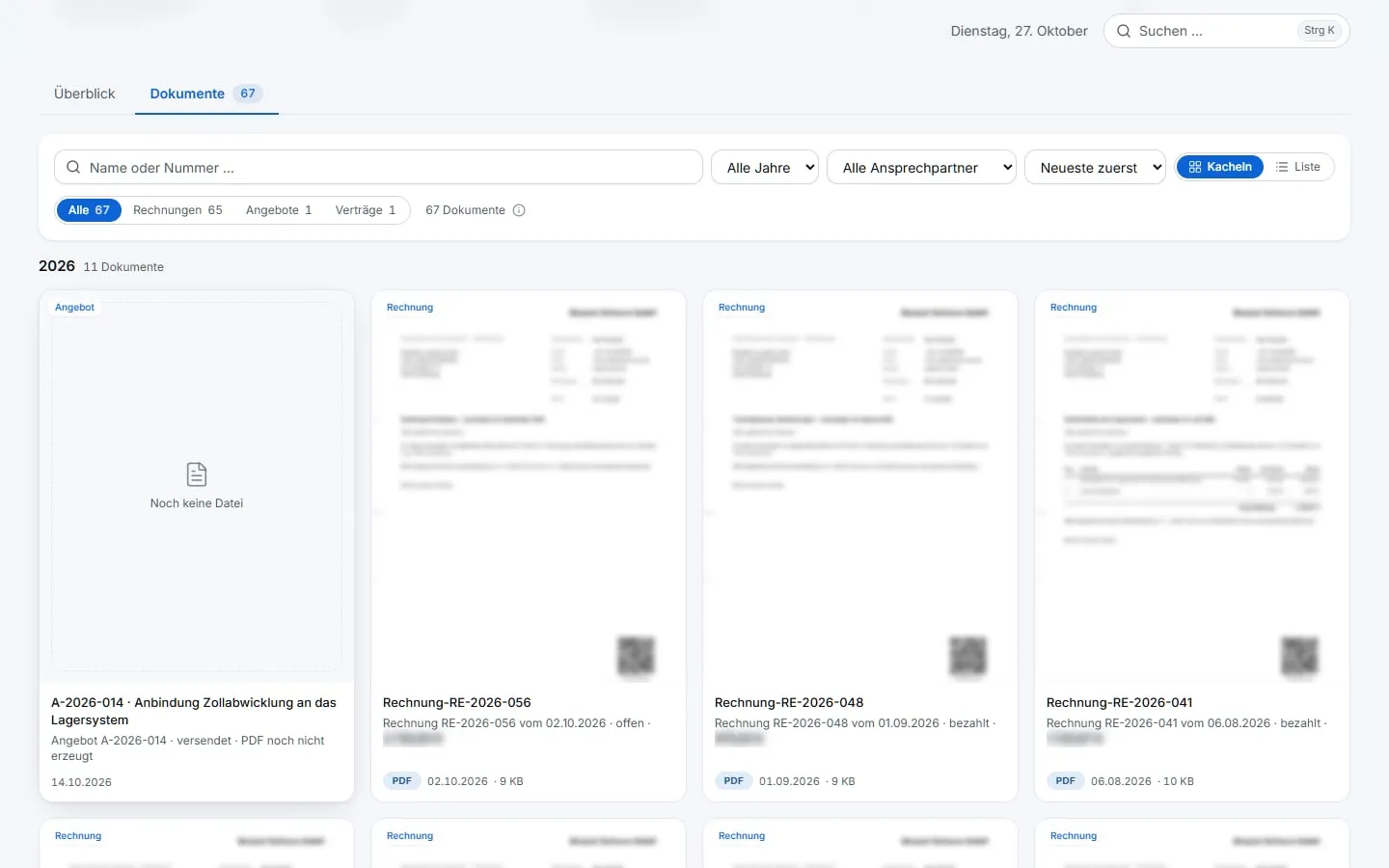Open the Alle Ansprechpartner dropdown
The image size is (1389, 868).
pyautogui.click(x=921, y=167)
